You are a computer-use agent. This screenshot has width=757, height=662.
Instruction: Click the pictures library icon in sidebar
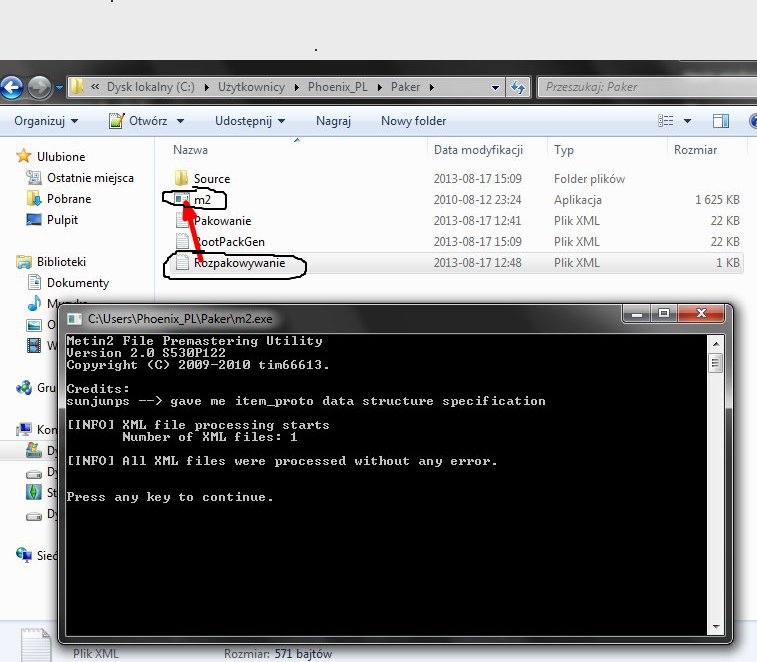point(34,325)
